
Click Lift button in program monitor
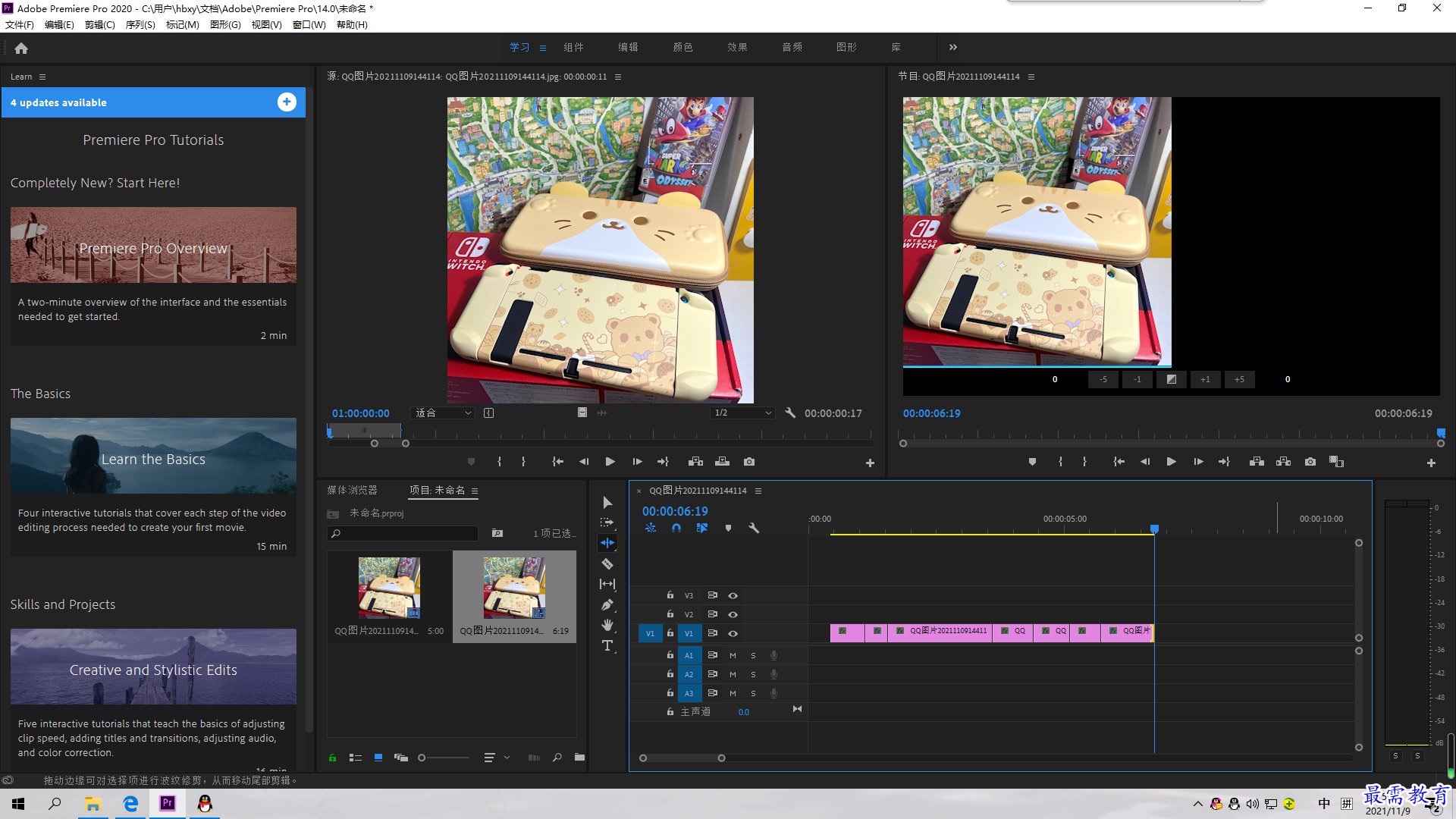(x=1257, y=462)
